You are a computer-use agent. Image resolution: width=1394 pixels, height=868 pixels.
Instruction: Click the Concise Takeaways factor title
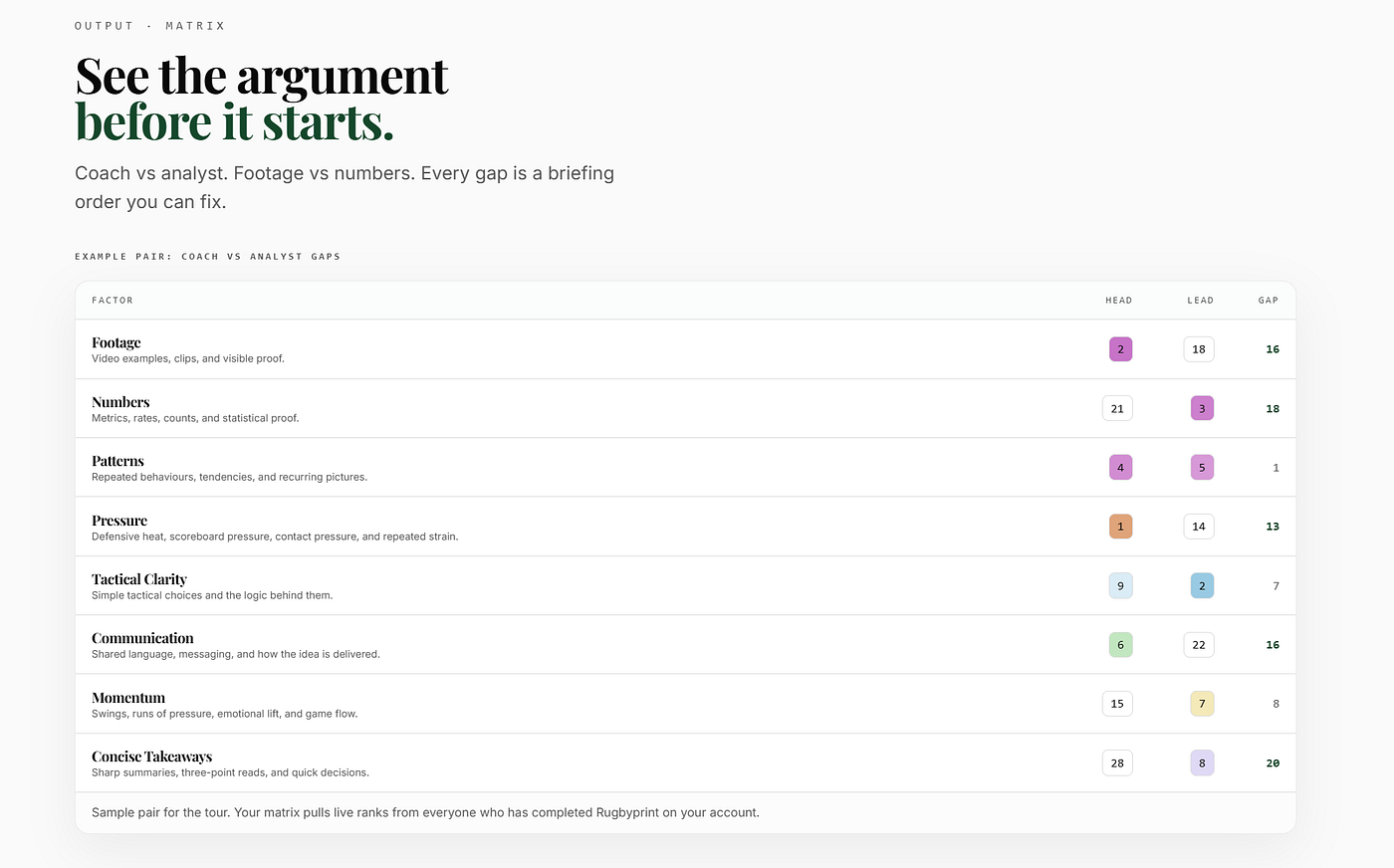tap(151, 757)
